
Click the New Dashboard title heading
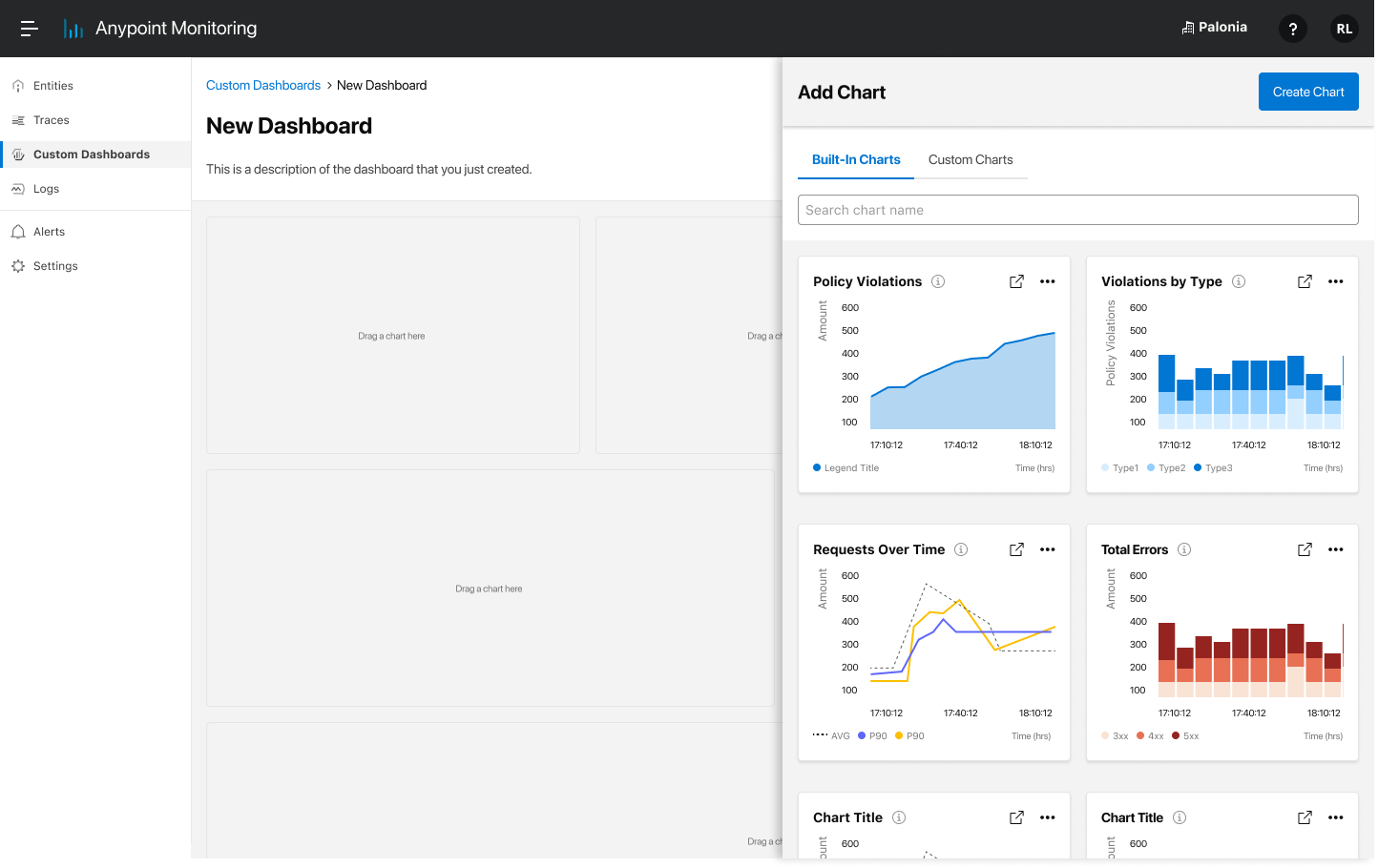(289, 126)
